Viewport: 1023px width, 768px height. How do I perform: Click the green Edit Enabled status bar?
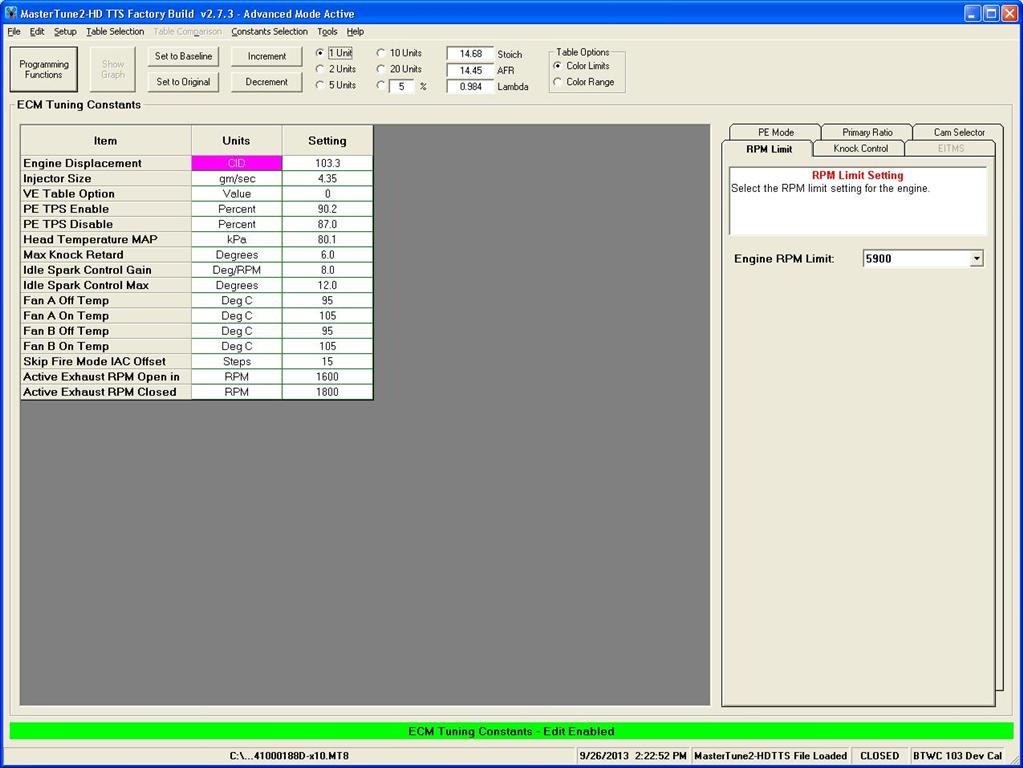click(511, 731)
